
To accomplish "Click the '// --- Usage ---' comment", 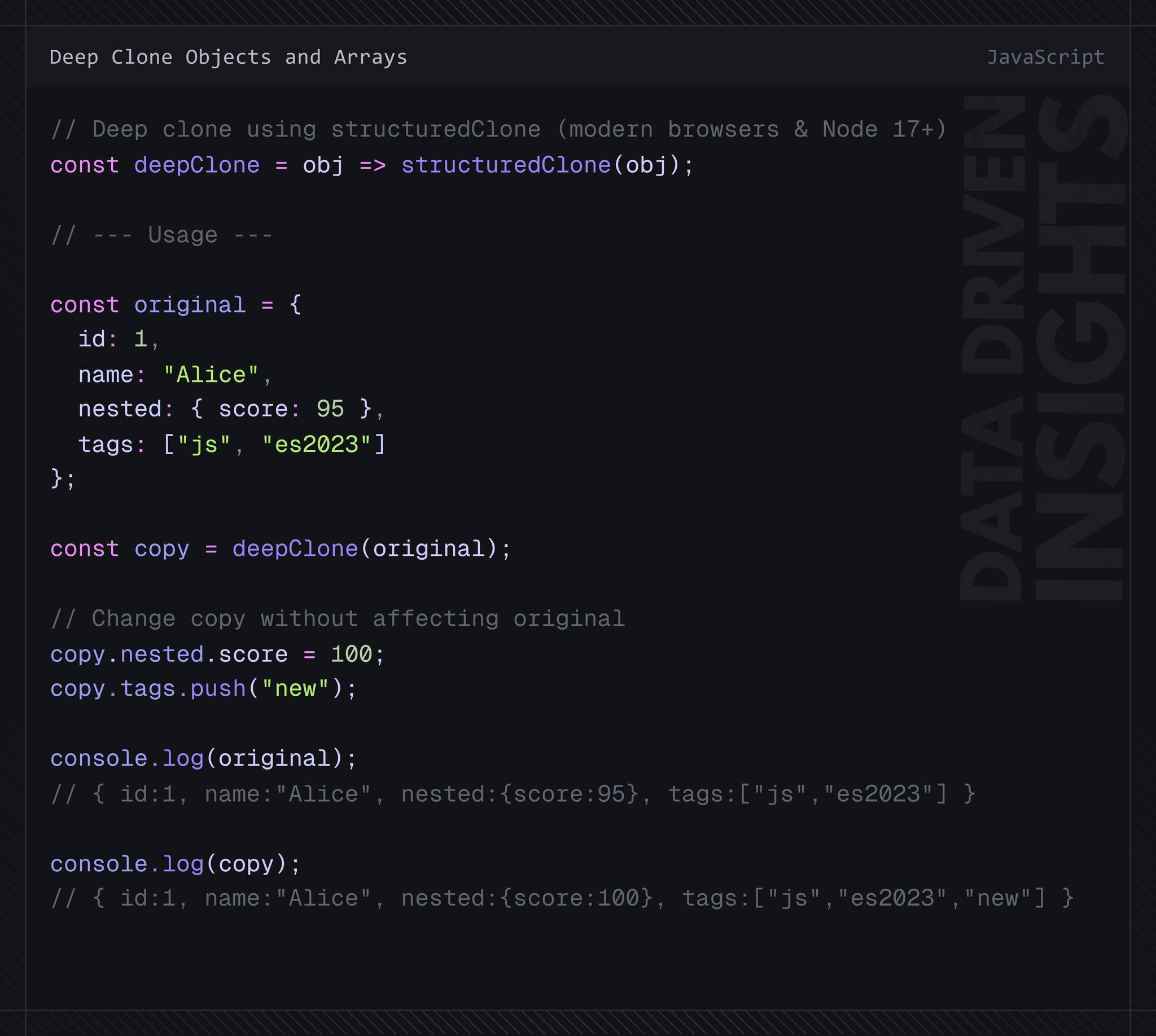I will pos(162,235).
